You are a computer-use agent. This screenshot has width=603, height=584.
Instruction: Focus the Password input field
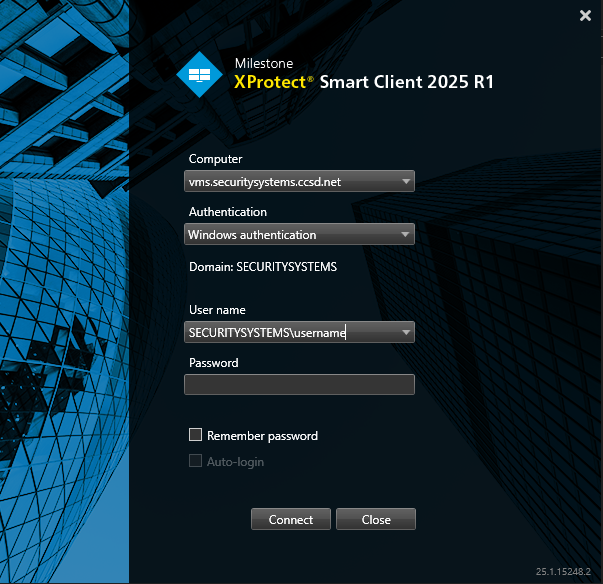pos(299,384)
